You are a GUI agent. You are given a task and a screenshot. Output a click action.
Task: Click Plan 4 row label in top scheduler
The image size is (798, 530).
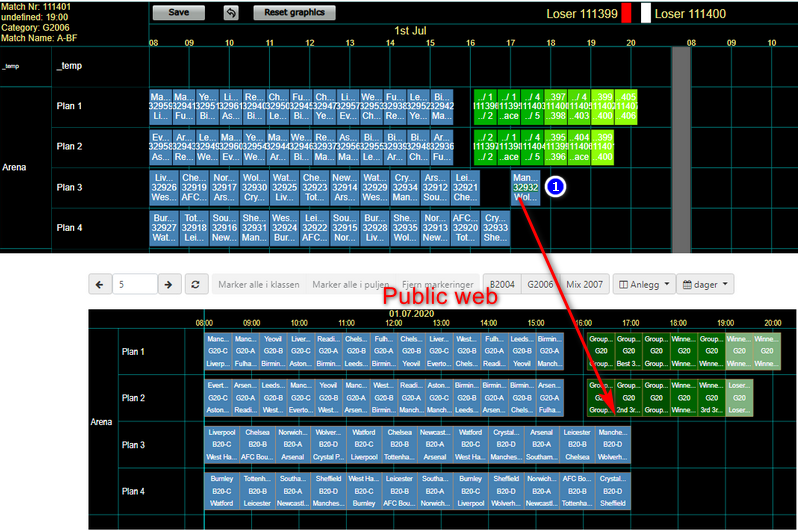pos(69,228)
